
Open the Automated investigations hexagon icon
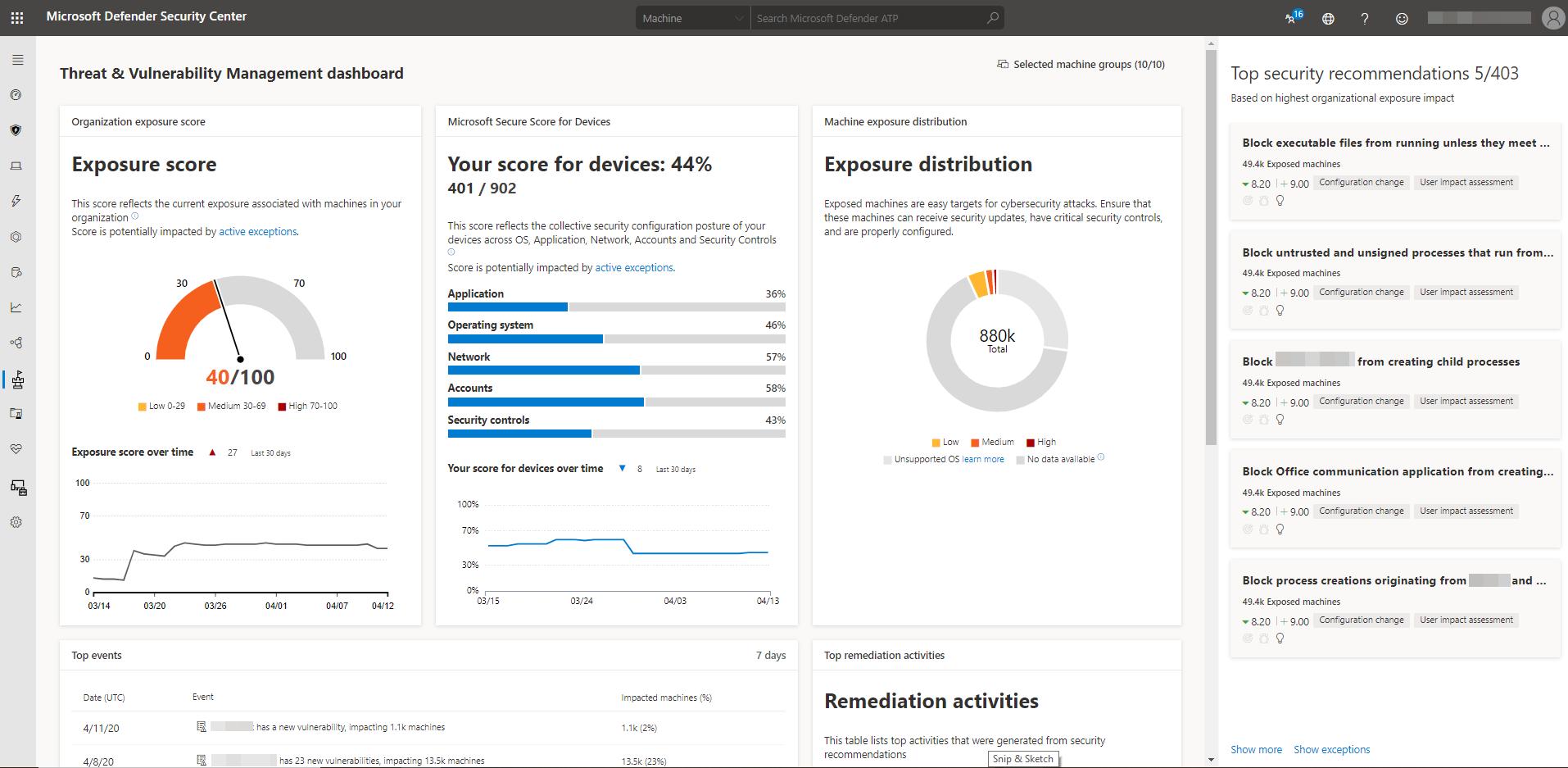[16, 237]
